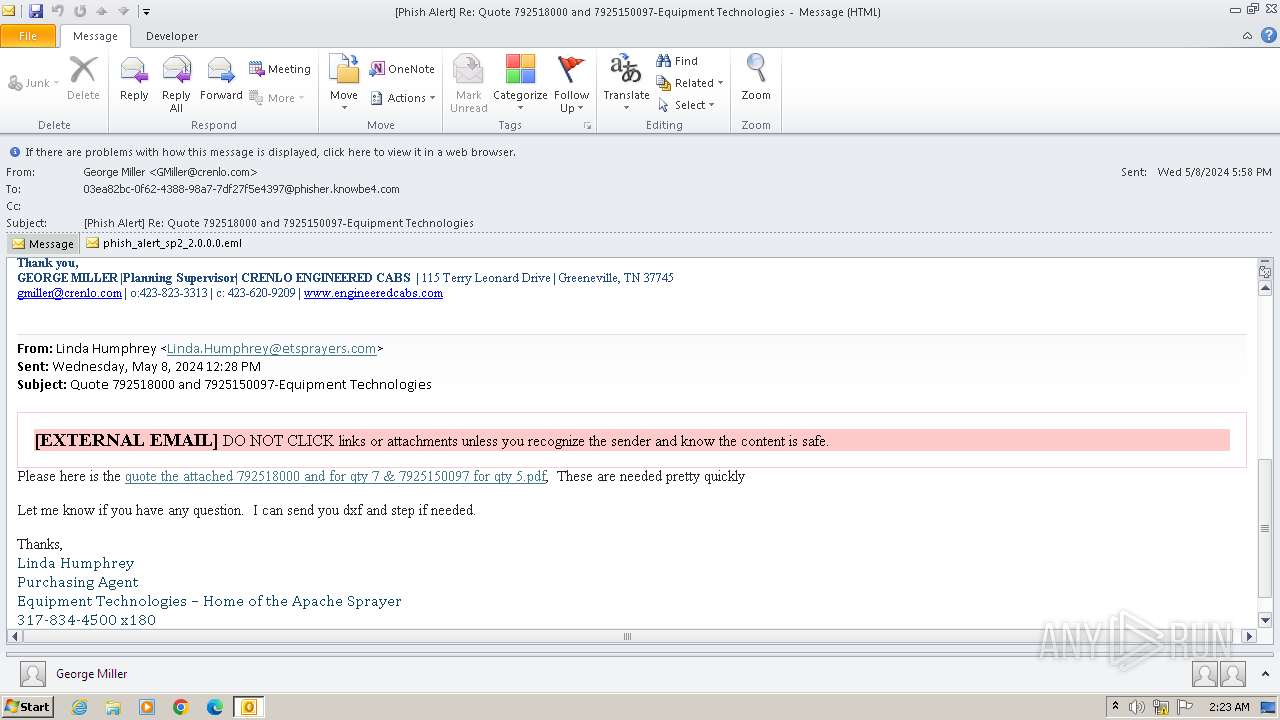Open the File backstage tab

28,36
